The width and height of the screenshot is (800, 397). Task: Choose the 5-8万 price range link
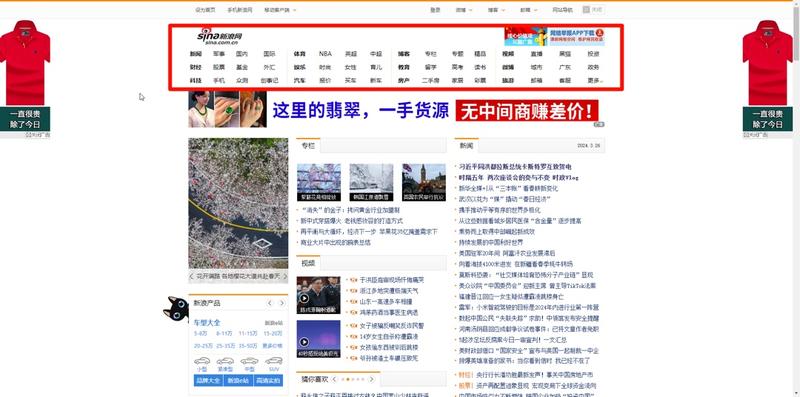(x=201, y=333)
